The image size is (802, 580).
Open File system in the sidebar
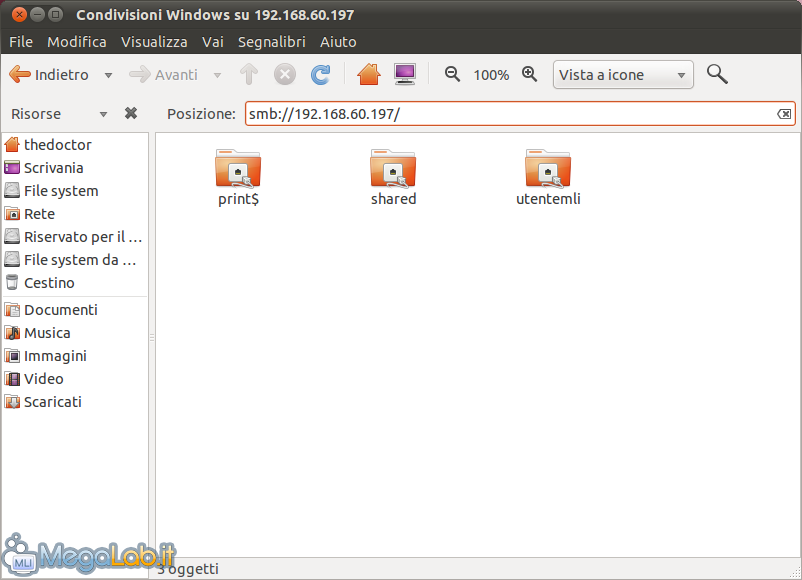coord(75,191)
